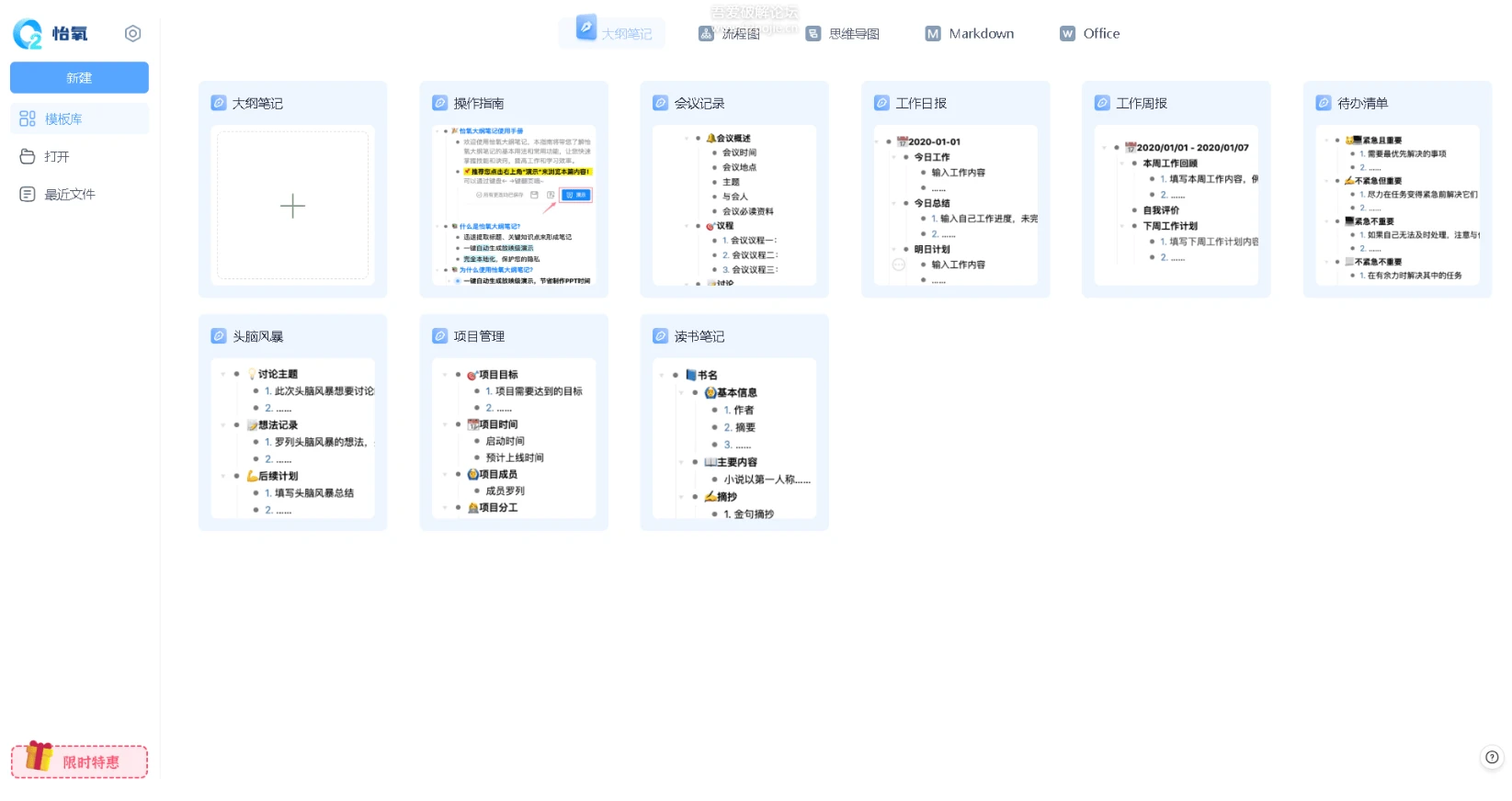Open the 项目管理 template thumbnail
Viewport: 1512px width, 801px height.
514,438
